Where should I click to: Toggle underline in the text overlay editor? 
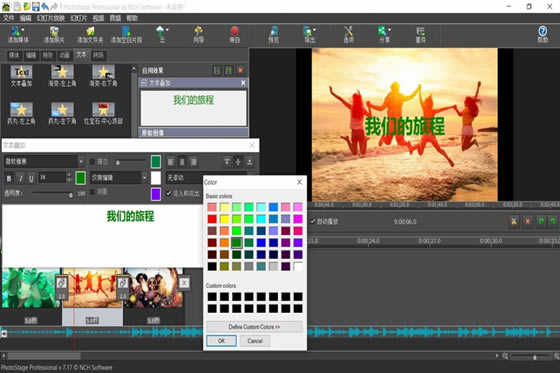tap(31, 178)
